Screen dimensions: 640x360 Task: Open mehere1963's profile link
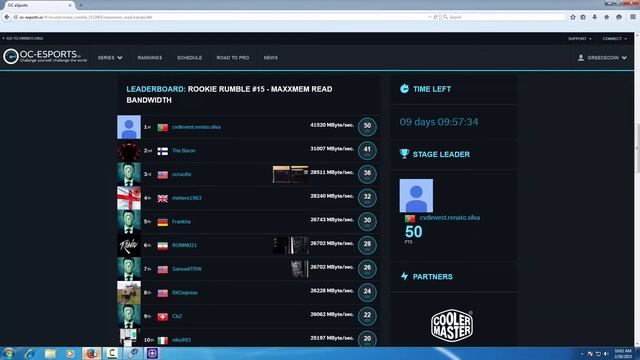pyautogui.click(x=187, y=198)
